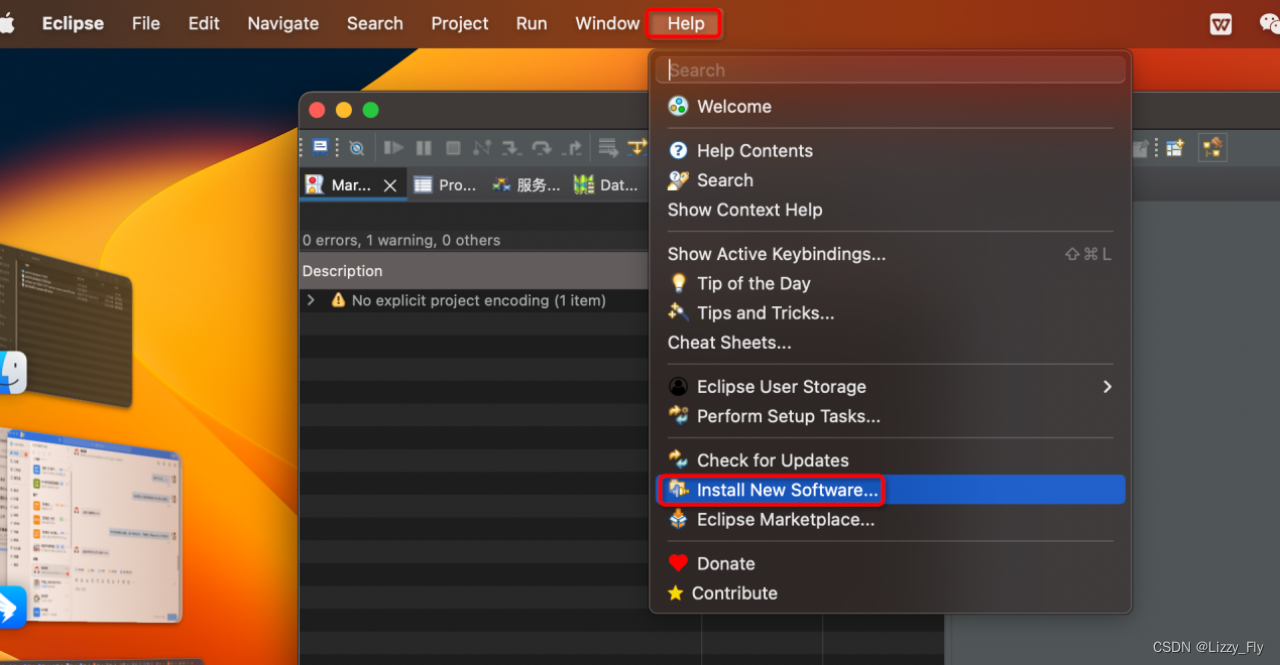Click the Search field in Help menu
The width and height of the screenshot is (1280, 665).
point(890,70)
